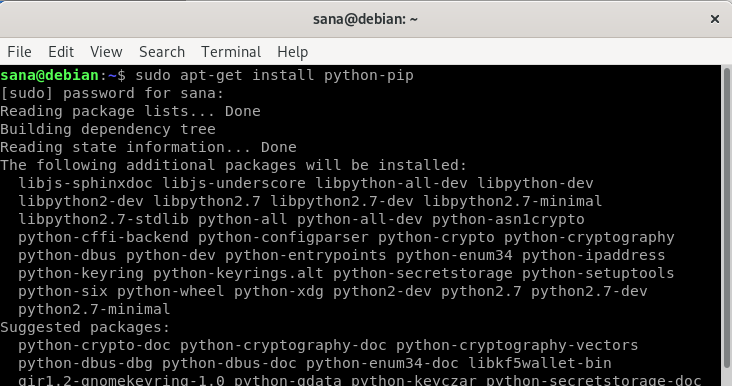Click the package name 'python-cryptography'

589,237
